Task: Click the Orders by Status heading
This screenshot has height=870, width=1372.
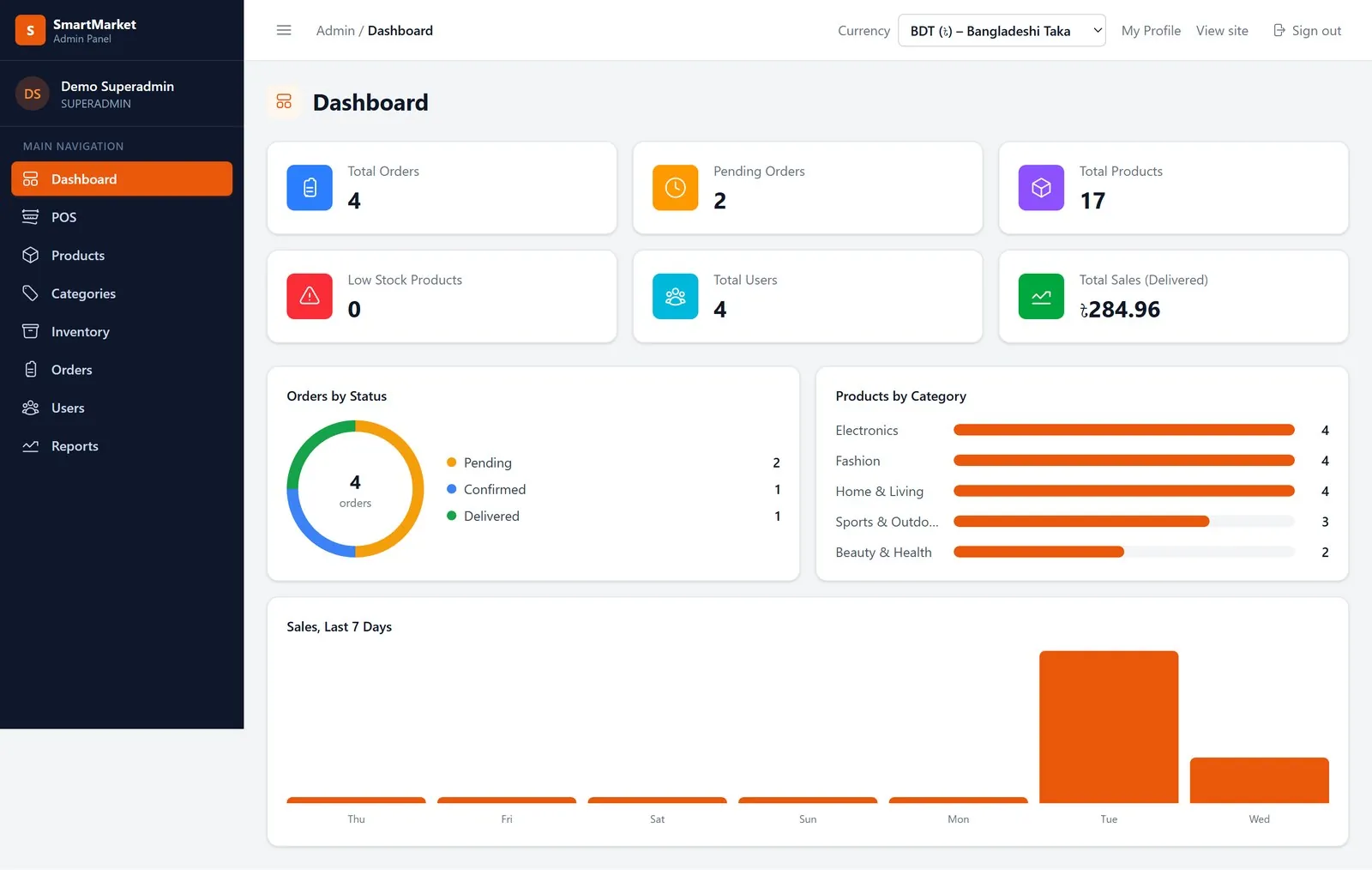Action: 336,396
